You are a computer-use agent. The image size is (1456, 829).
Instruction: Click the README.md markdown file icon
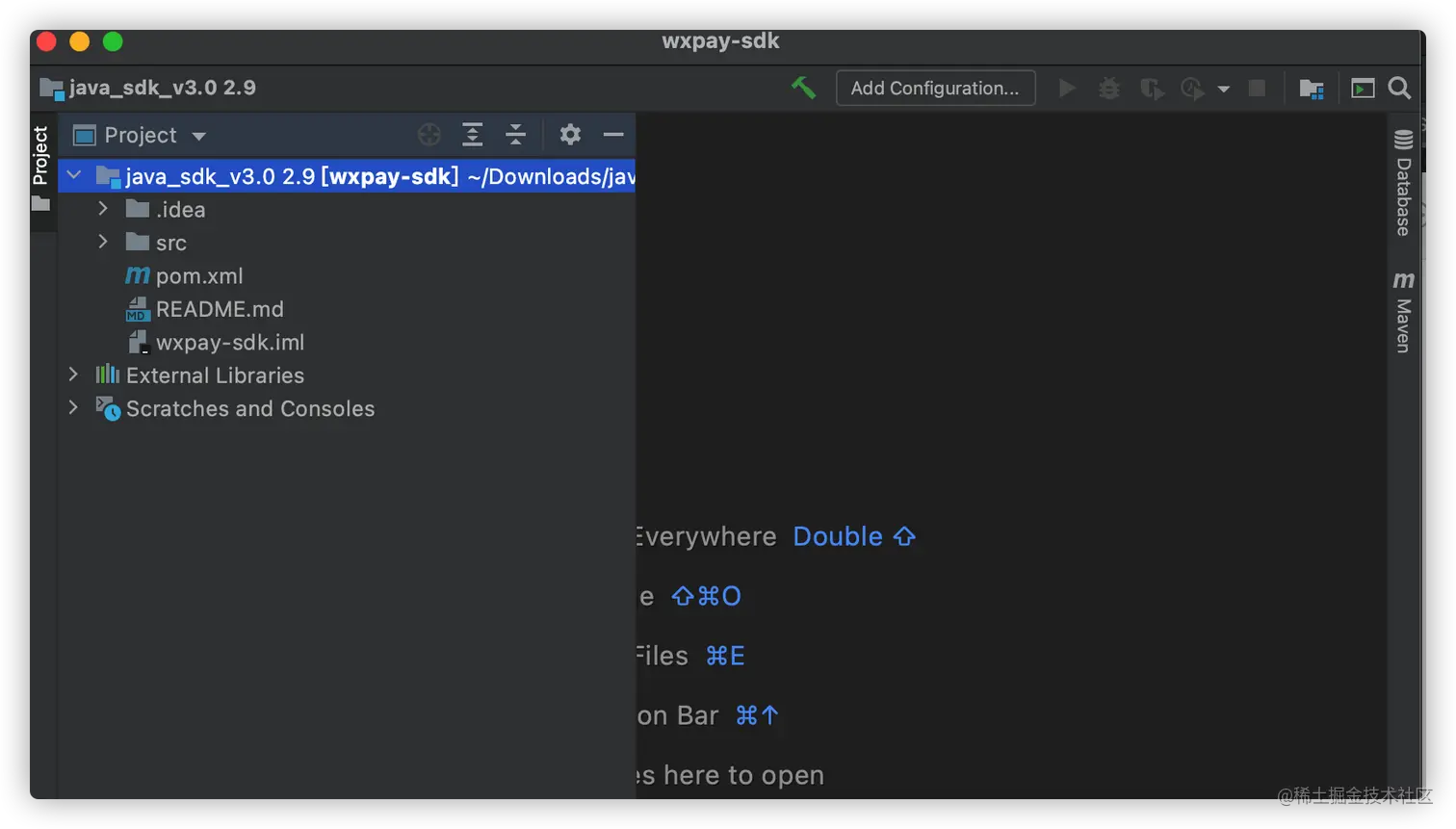138,309
